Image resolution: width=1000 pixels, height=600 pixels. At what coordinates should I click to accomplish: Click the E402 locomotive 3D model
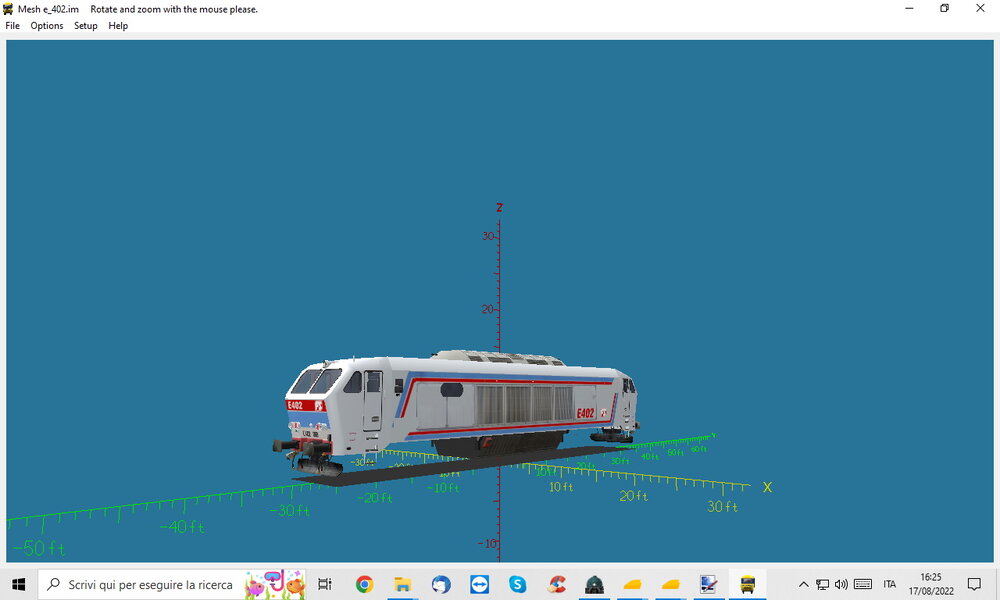click(456, 414)
